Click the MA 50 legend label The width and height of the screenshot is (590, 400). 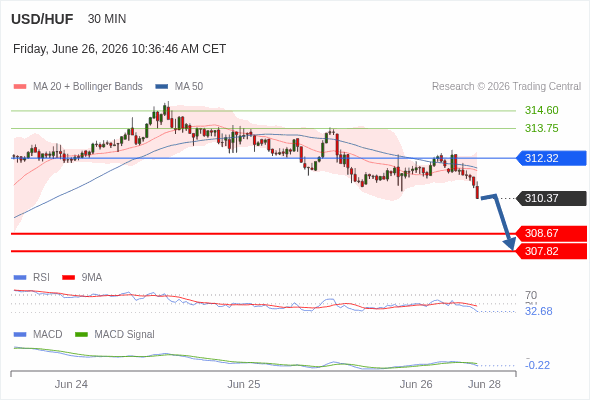tap(189, 87)
